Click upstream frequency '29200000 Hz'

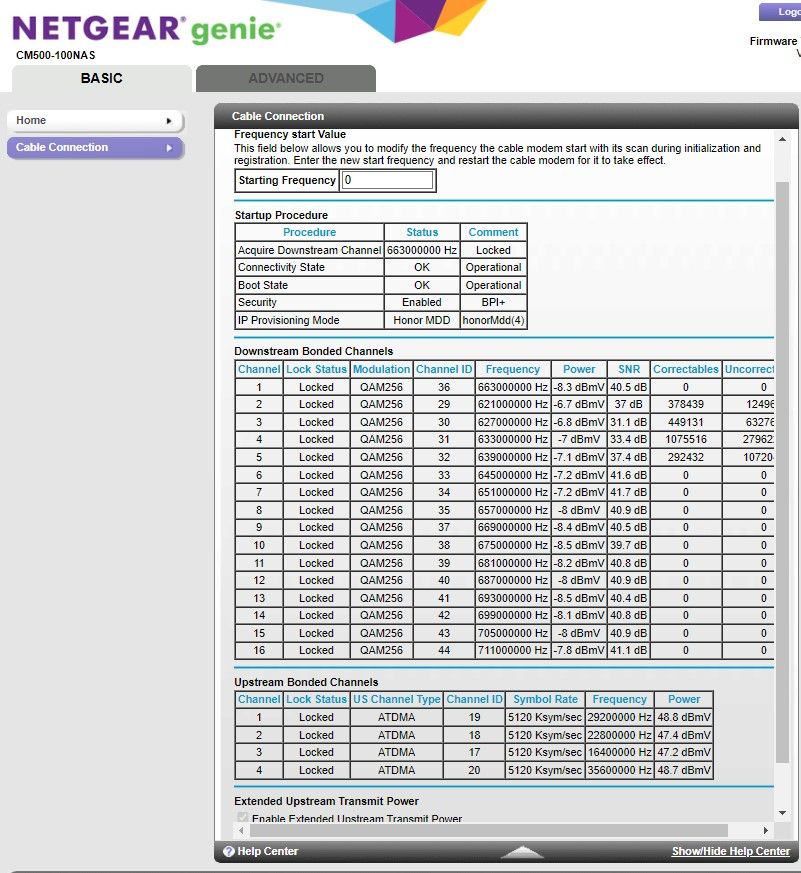[619, 717]
